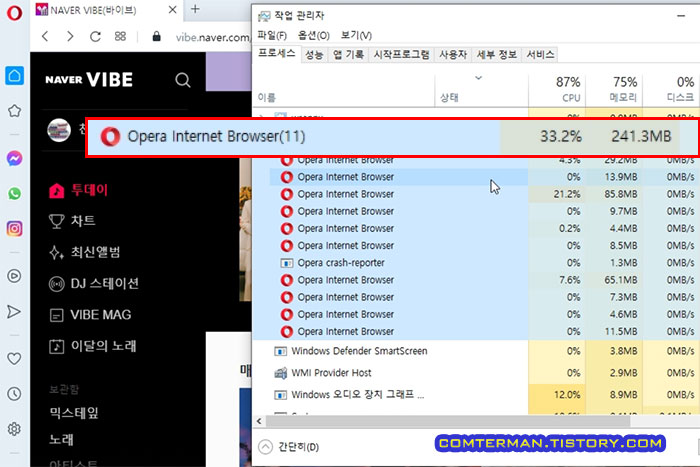Screen dimensions: 700x467
Task: Click the Opera logo menu icon
Action: click(14, 13)
